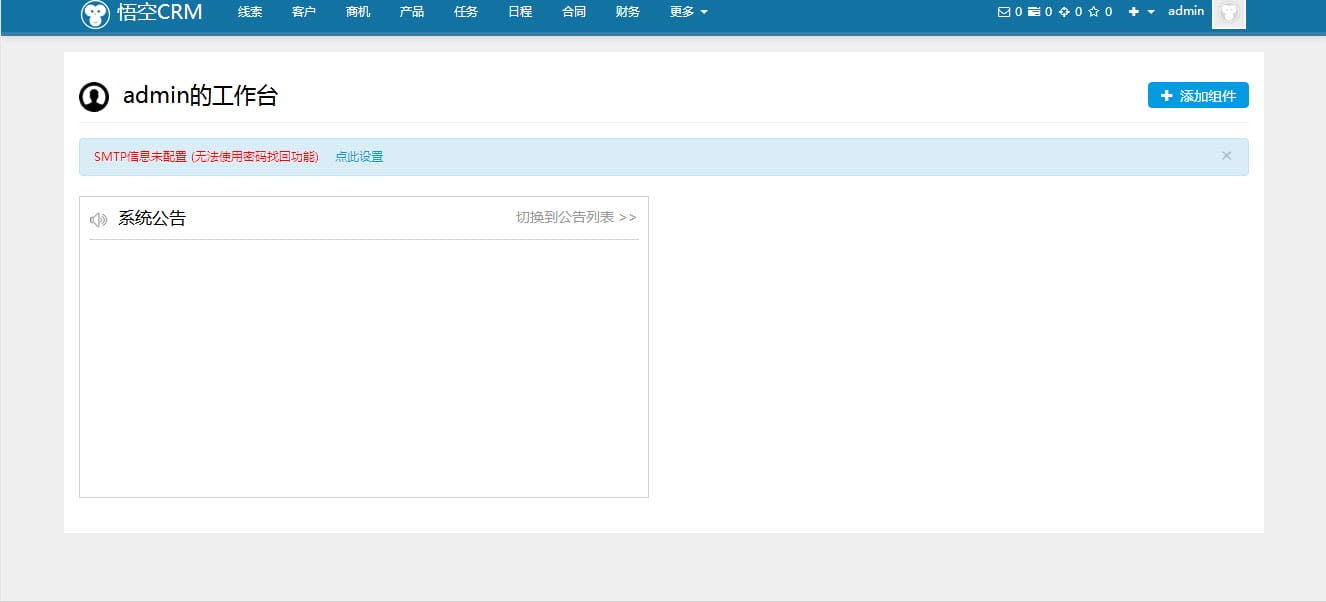This screenshot has width=1326, height=602.
Task: Open SMTP settings via 点此设置 link
Action: point(359,156)
